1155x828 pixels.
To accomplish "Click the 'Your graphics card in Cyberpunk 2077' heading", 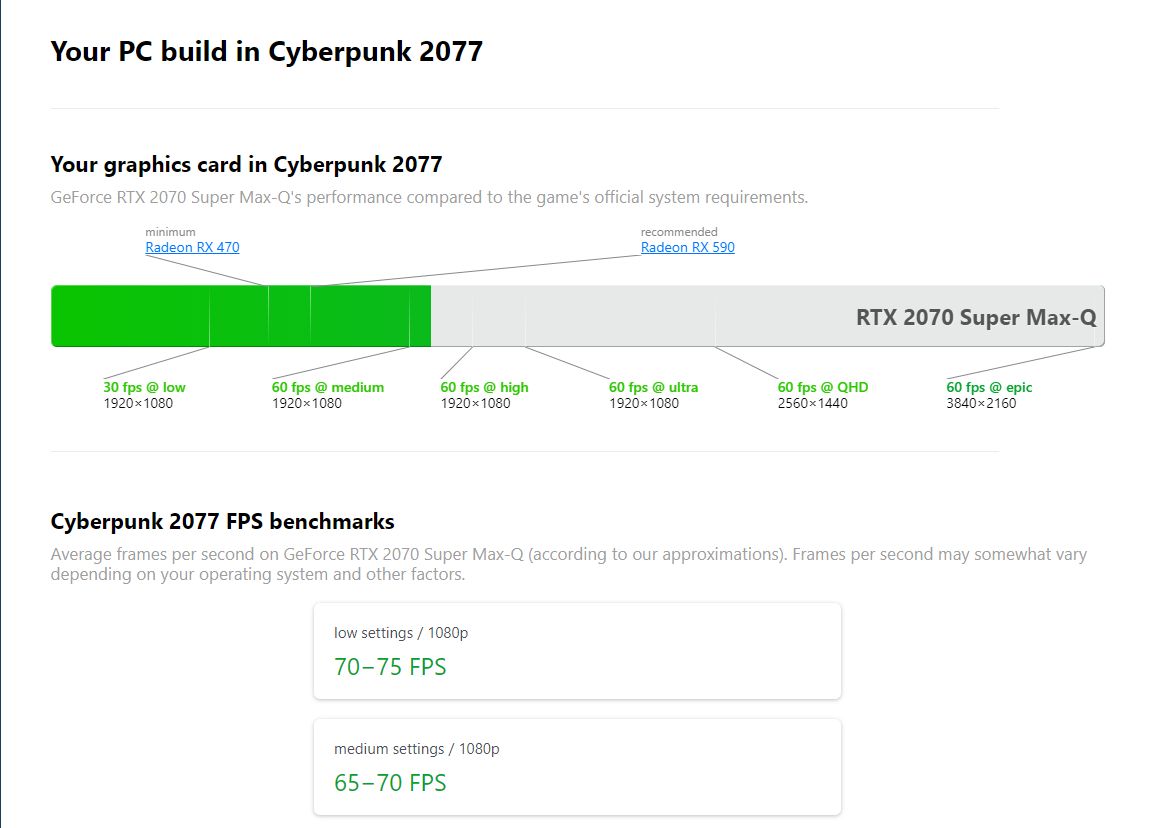I will [246, 164].
